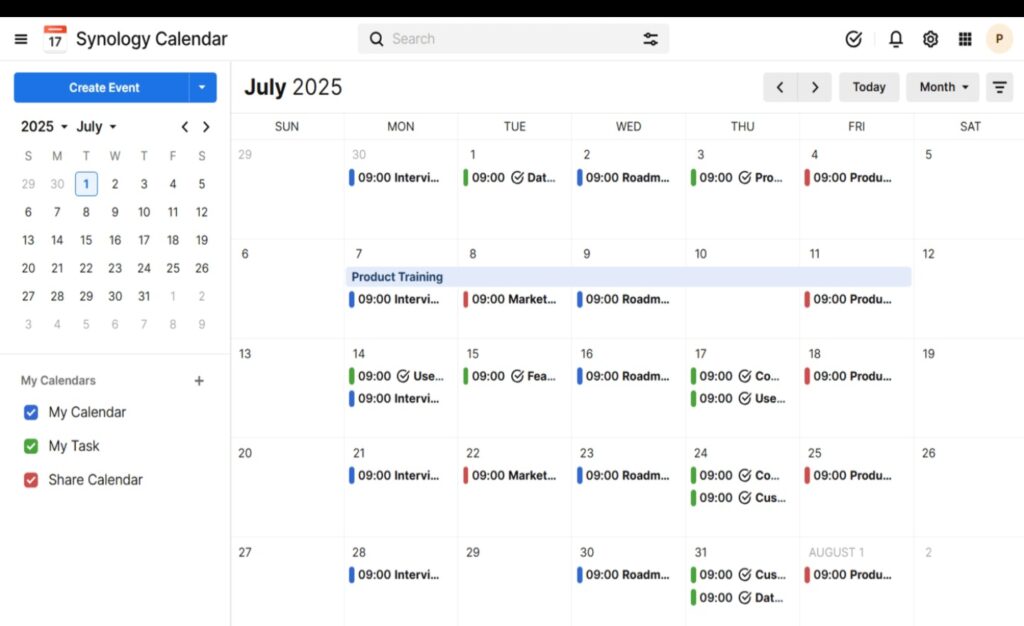Open the Month view dropdown

[x=941, y=87]
